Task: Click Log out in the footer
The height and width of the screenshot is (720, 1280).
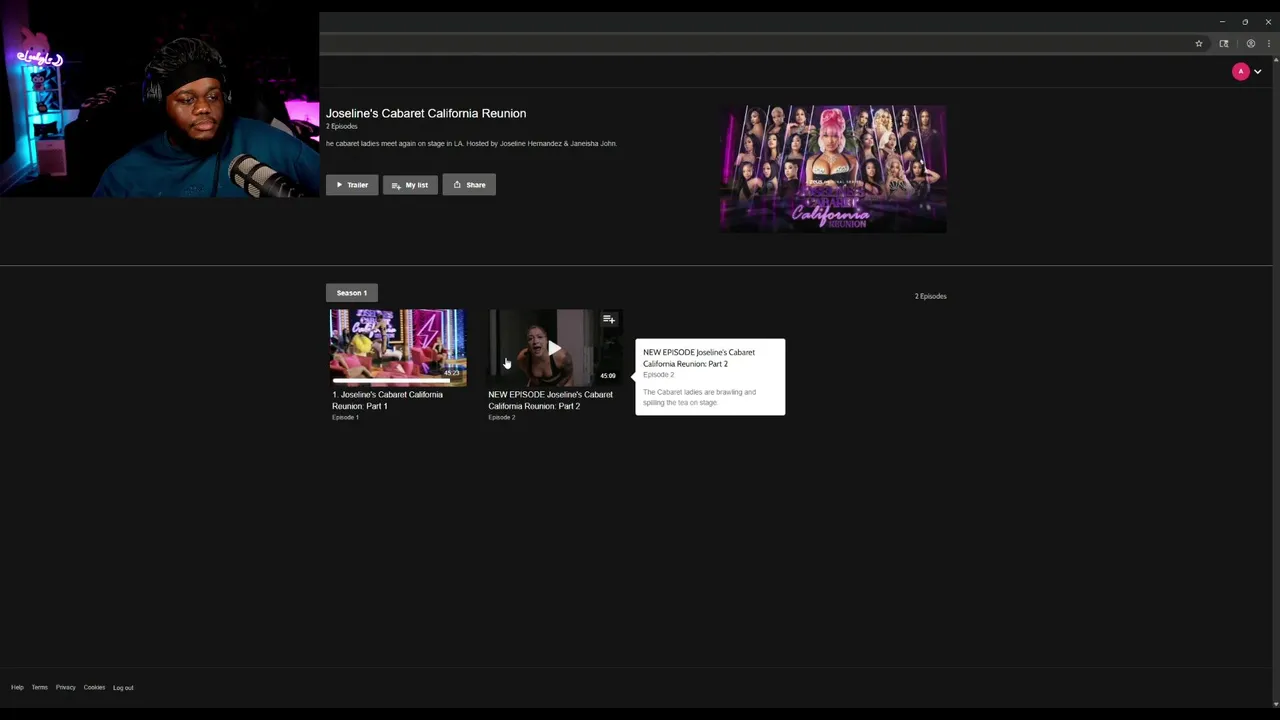Action: [x=123, y=688]
